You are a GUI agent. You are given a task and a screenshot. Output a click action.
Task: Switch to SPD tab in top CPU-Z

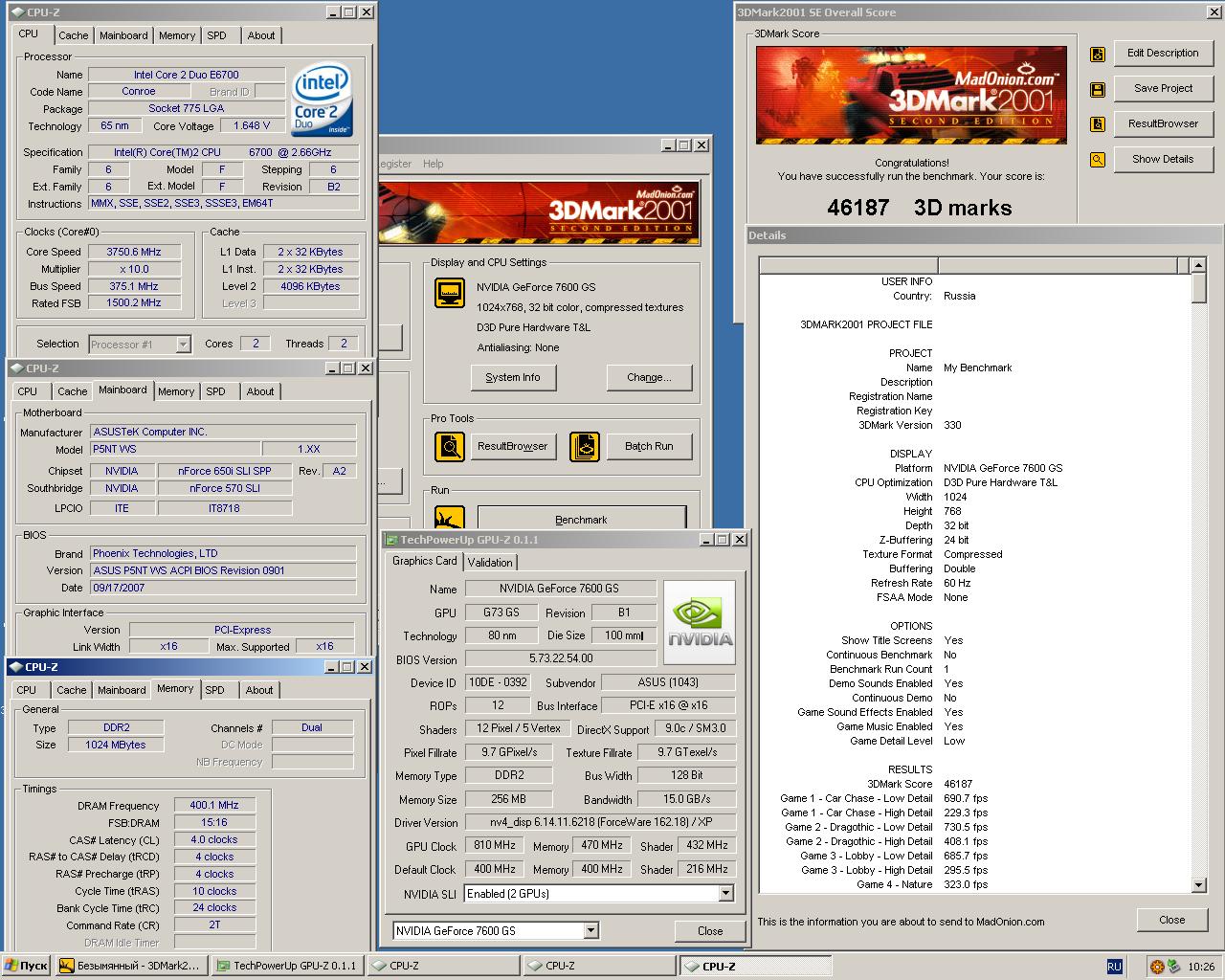[x=217, y=35]
